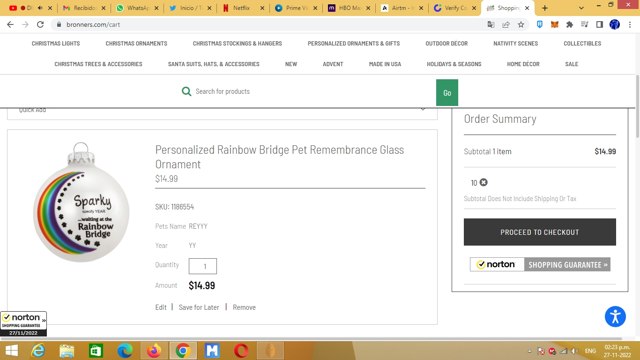Click the Norton Shopping Guarantee corner badge
Screen dimensions: 640x360
[x=23, y=324]
